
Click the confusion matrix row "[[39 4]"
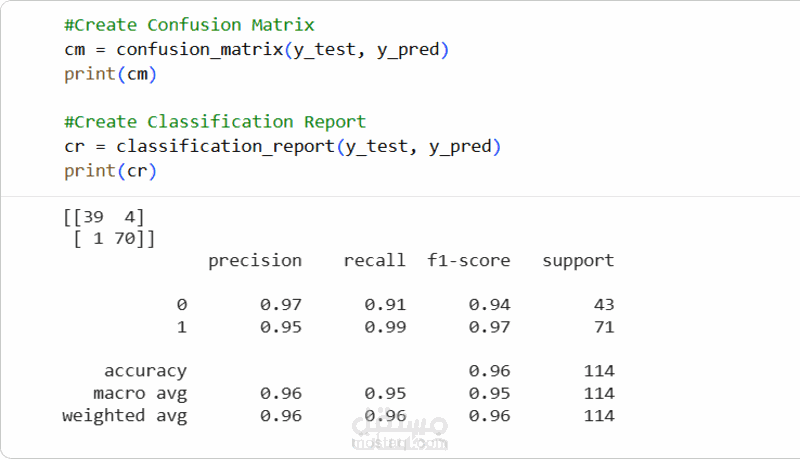104,217
